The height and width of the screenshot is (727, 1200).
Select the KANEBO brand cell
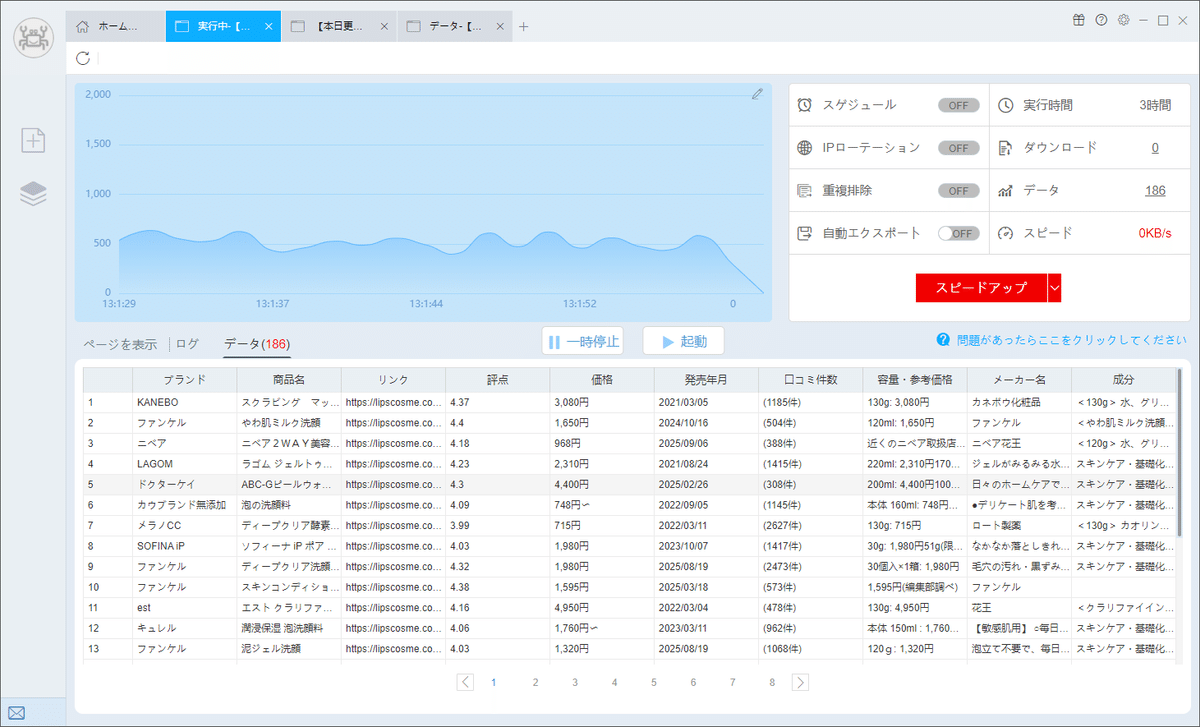[184, 402]
